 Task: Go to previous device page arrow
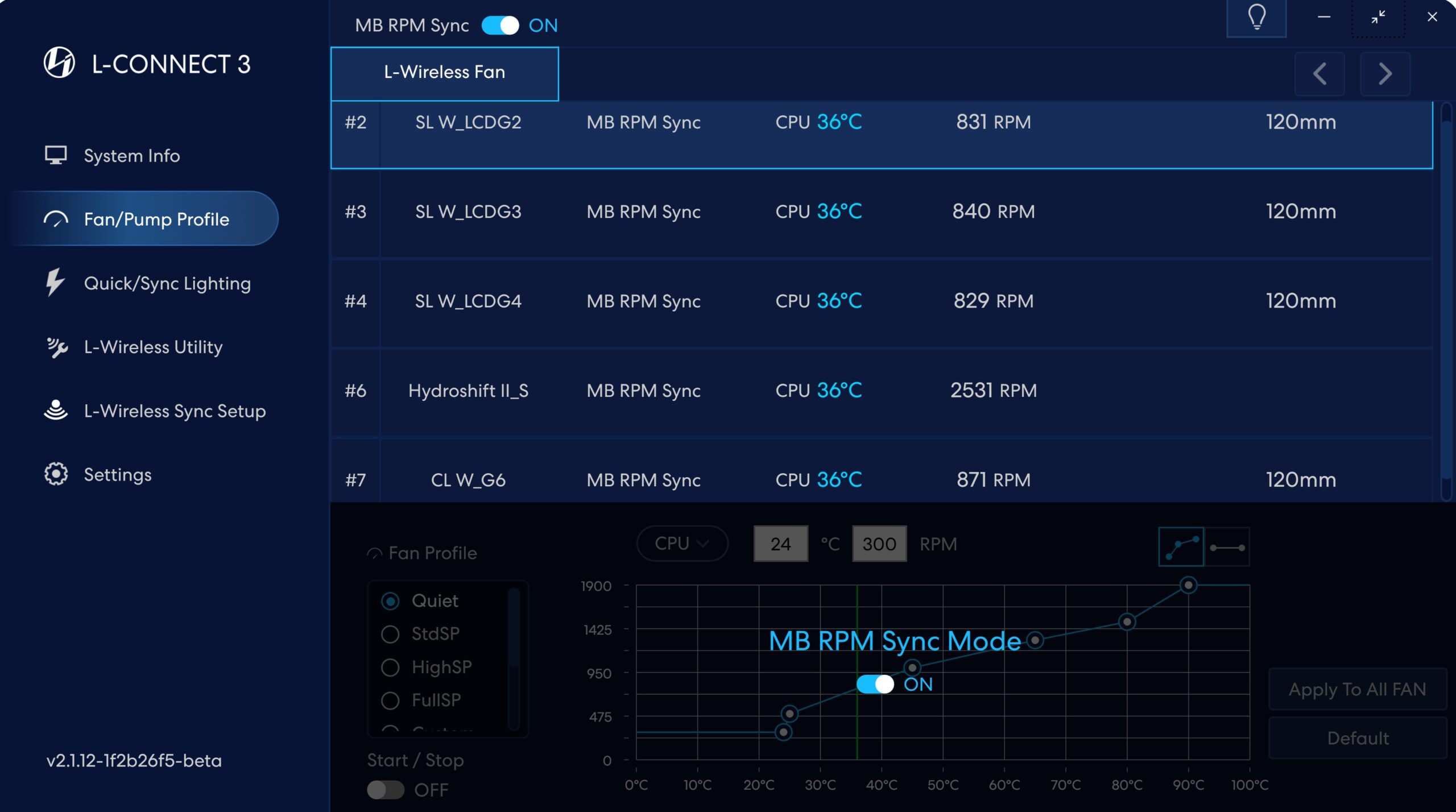click(1319, 74)
